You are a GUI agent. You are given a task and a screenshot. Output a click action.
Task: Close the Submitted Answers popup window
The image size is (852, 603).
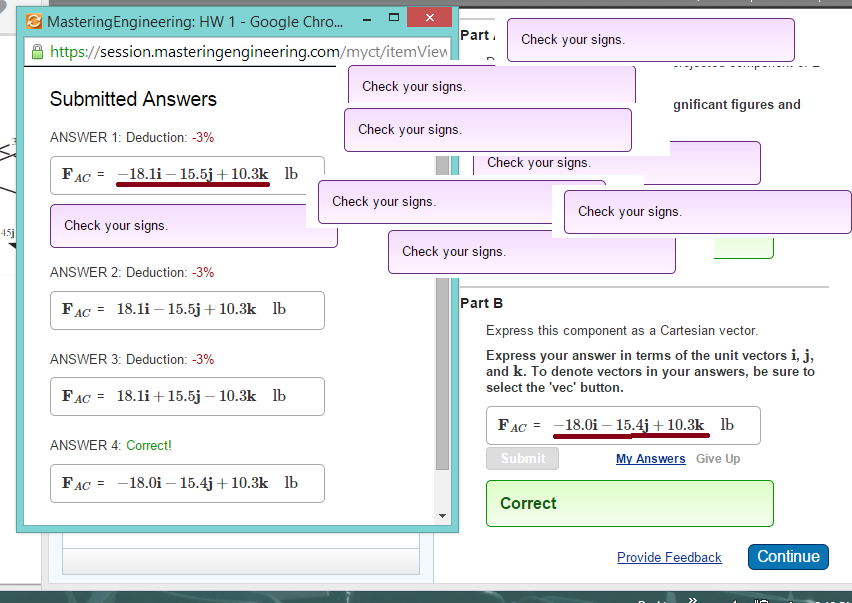click(429, 18)
